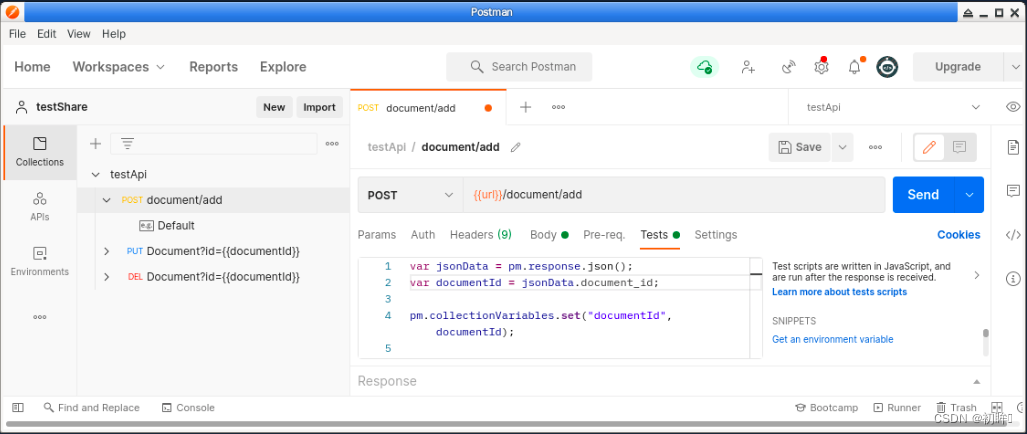Open the Upgrade dropdown arrow
1027x434 pixels.
1015,67
